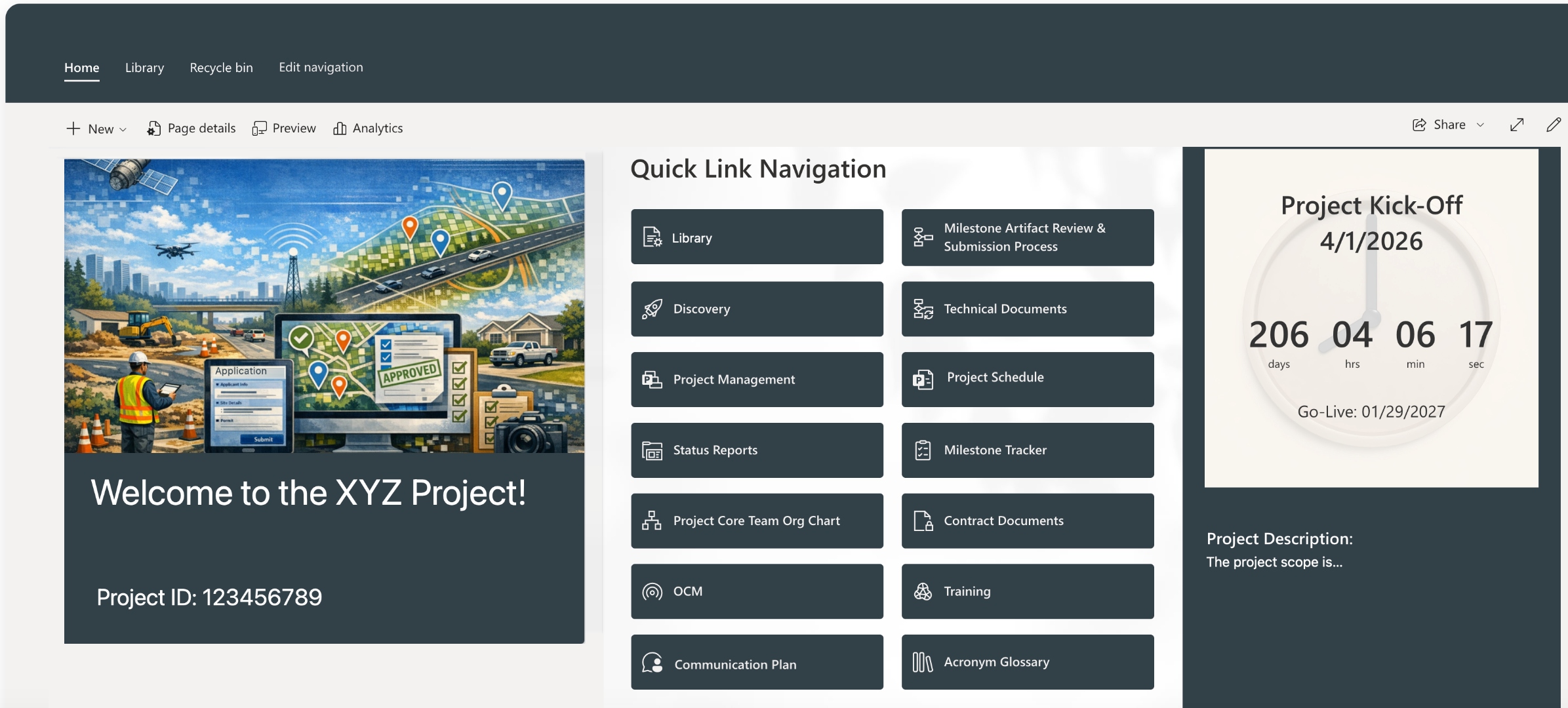Image resolution: width=1568 pixels, height=708 pixels.
Task: Go to the Home navigation tab
Action: point(82,68)
